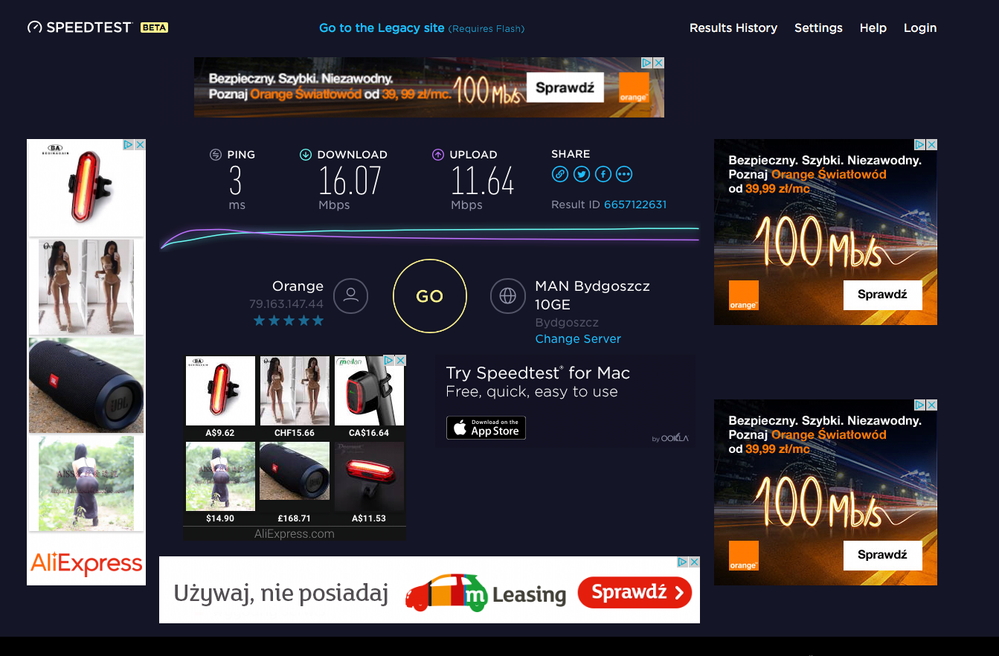This screenshot has height=656, width=999.
Task: Click Sprawdź in the mLeasing banner
Action: click(635, 592)
